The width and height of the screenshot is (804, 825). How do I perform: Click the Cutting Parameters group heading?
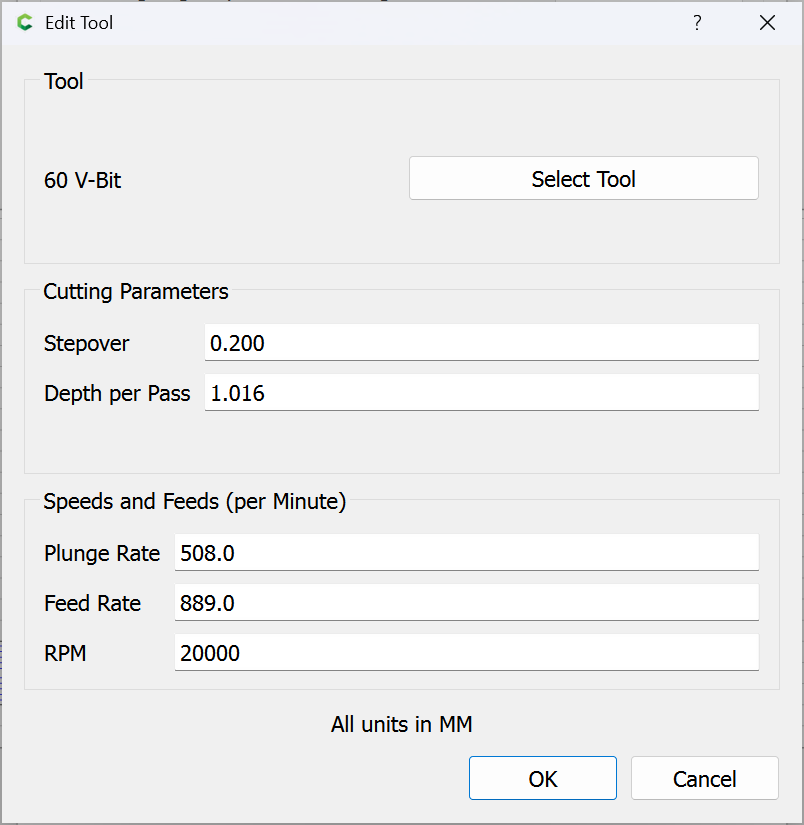click(136, 292)
